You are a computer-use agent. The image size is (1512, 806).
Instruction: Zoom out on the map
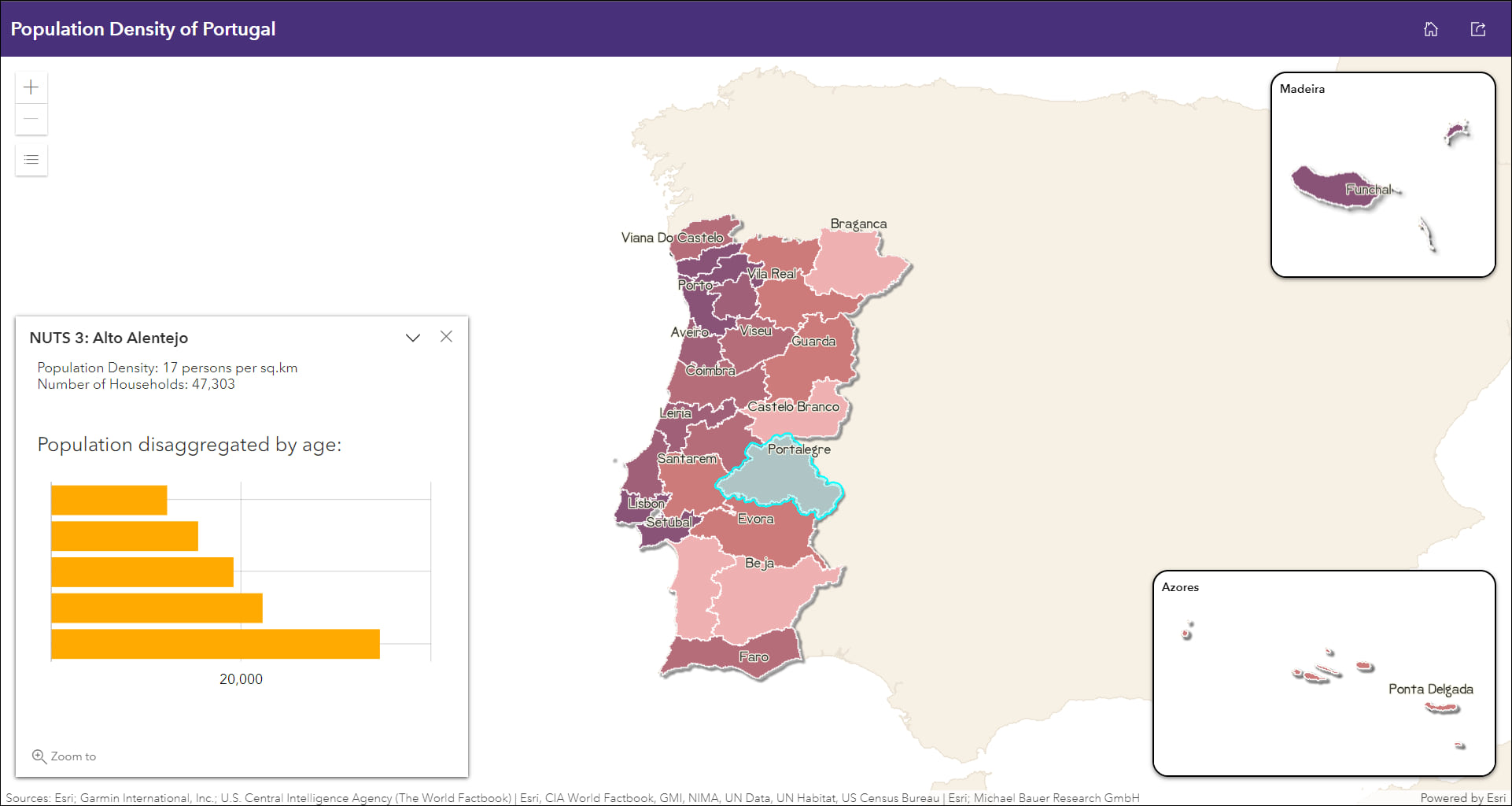click(31, 118)
